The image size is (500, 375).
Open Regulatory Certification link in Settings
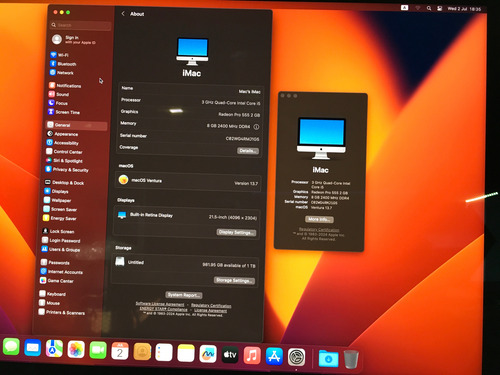pos(211,306)
